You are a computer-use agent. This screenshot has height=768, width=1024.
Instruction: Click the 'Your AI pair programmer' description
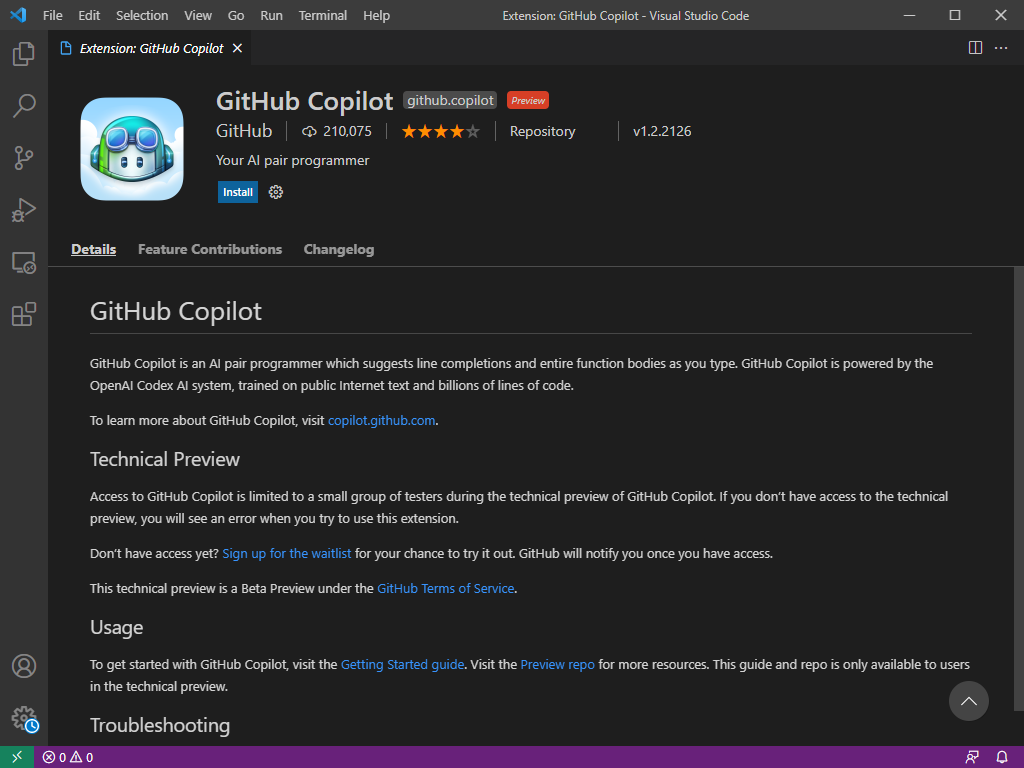293,161
